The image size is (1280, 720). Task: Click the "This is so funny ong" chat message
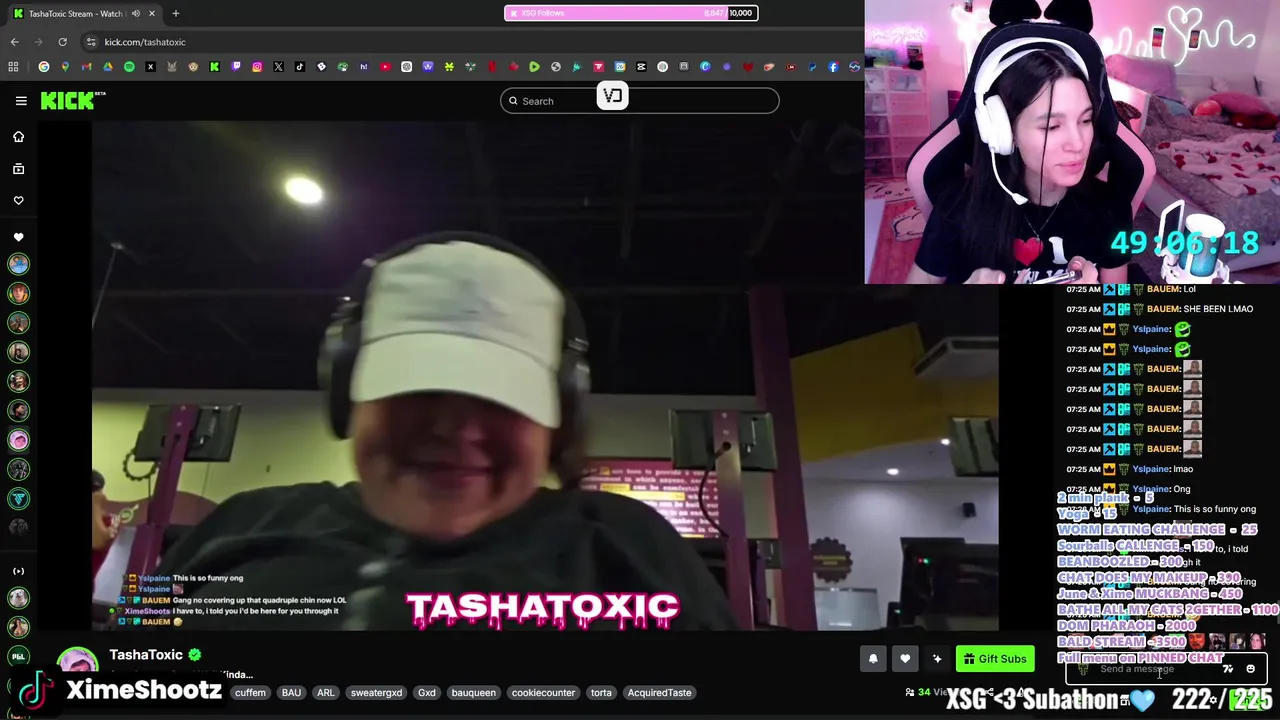point(1215,509)
